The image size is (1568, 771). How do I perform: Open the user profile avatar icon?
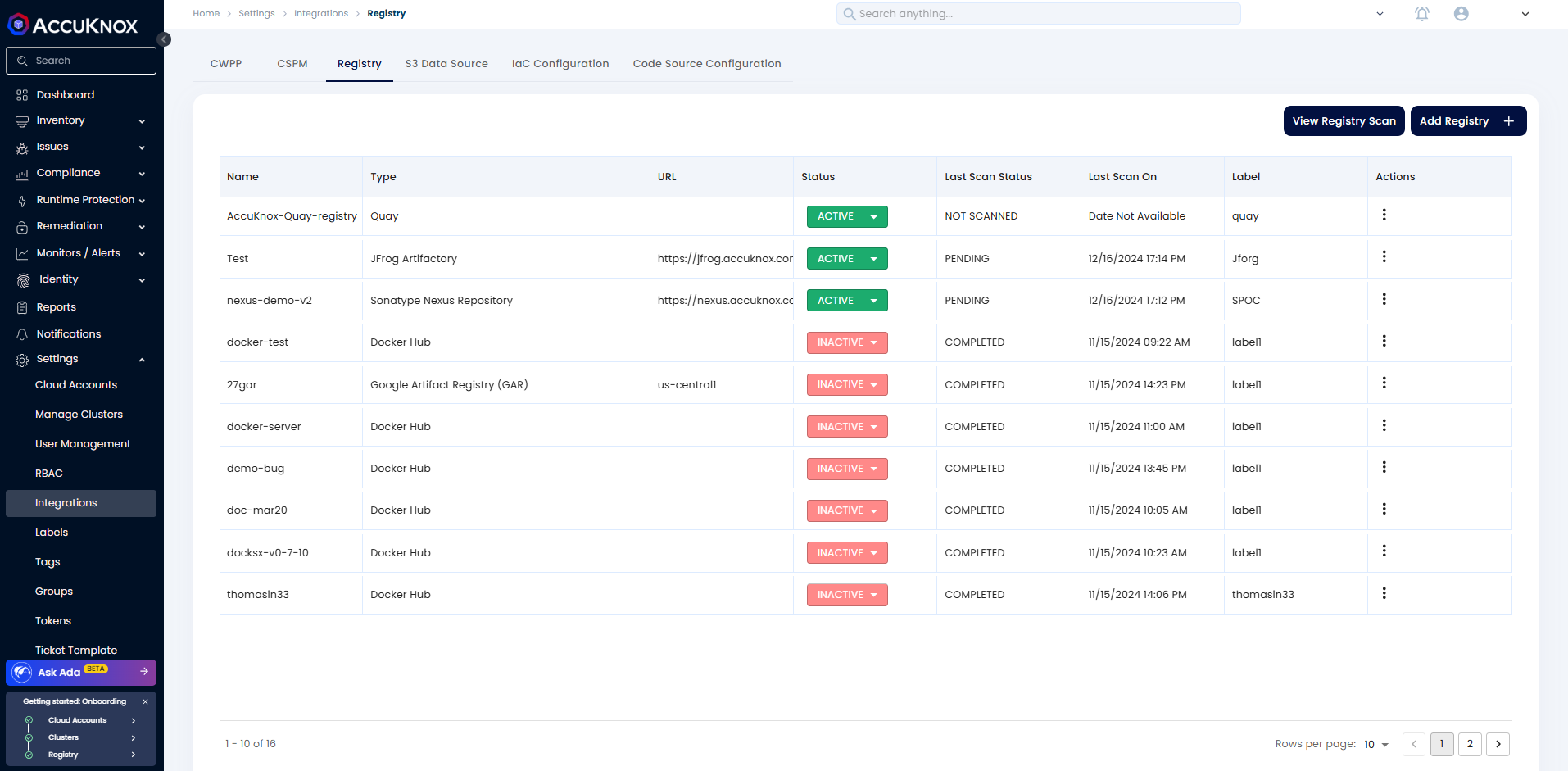(1461, 14)
